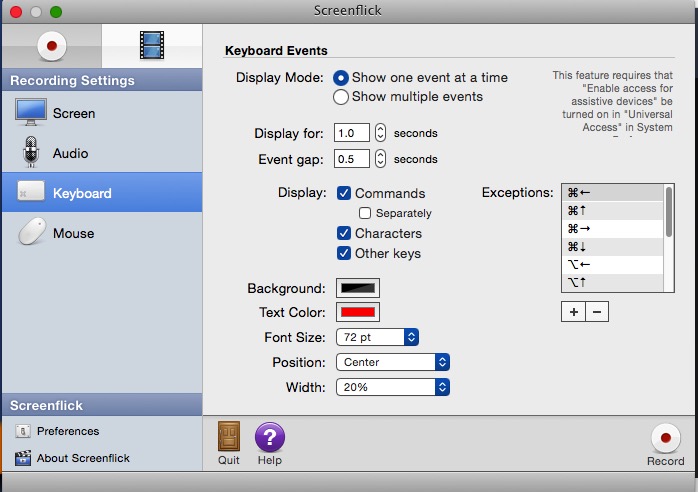Select Command-Up exception row
The width and height of the screenshot is (698, 492).
pyautogui.click(x=613, y=210)
